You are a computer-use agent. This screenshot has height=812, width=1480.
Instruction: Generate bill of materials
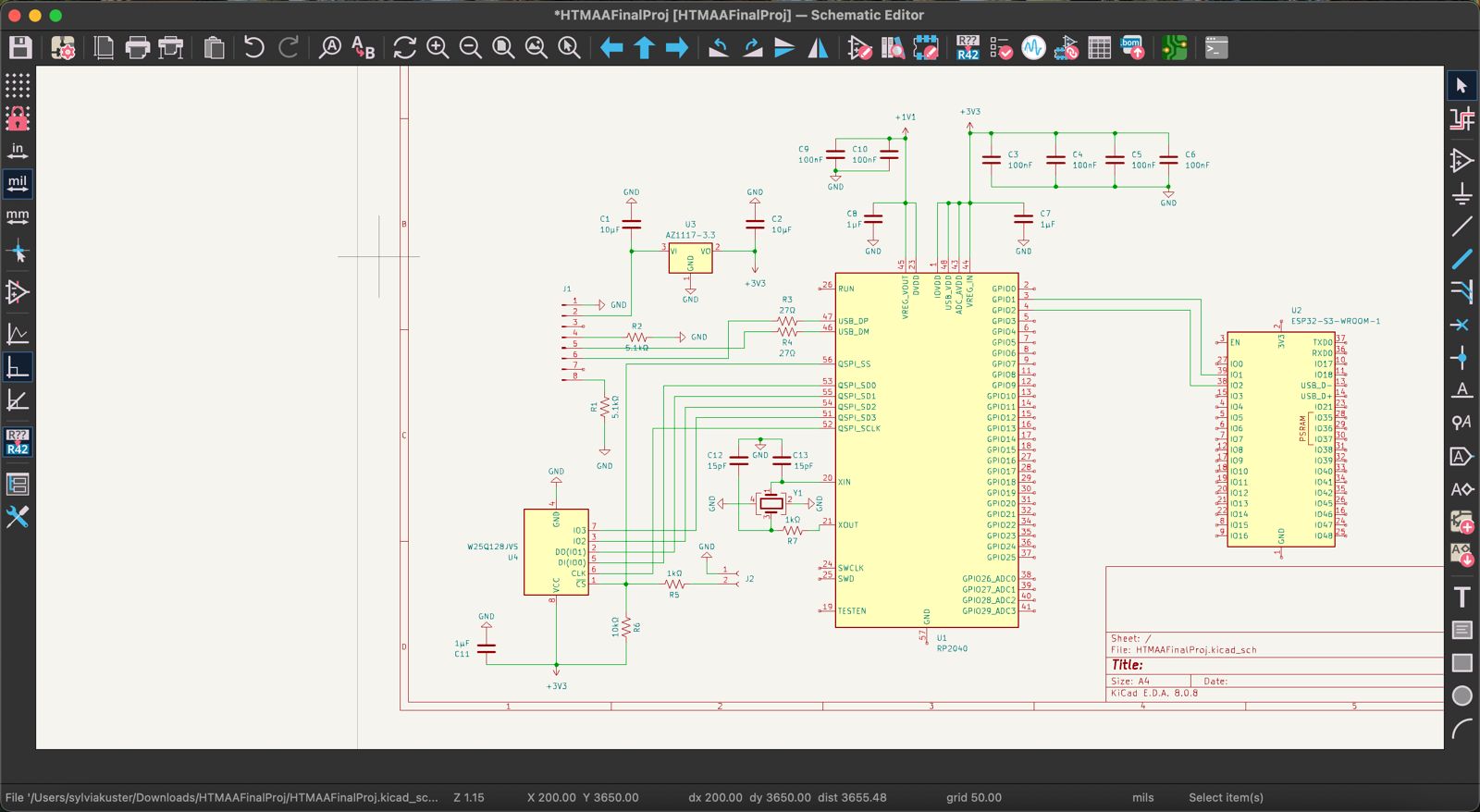point(1132,48)
